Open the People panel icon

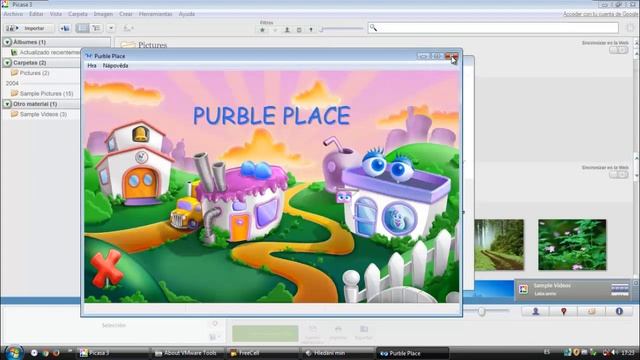click(536, 311)
